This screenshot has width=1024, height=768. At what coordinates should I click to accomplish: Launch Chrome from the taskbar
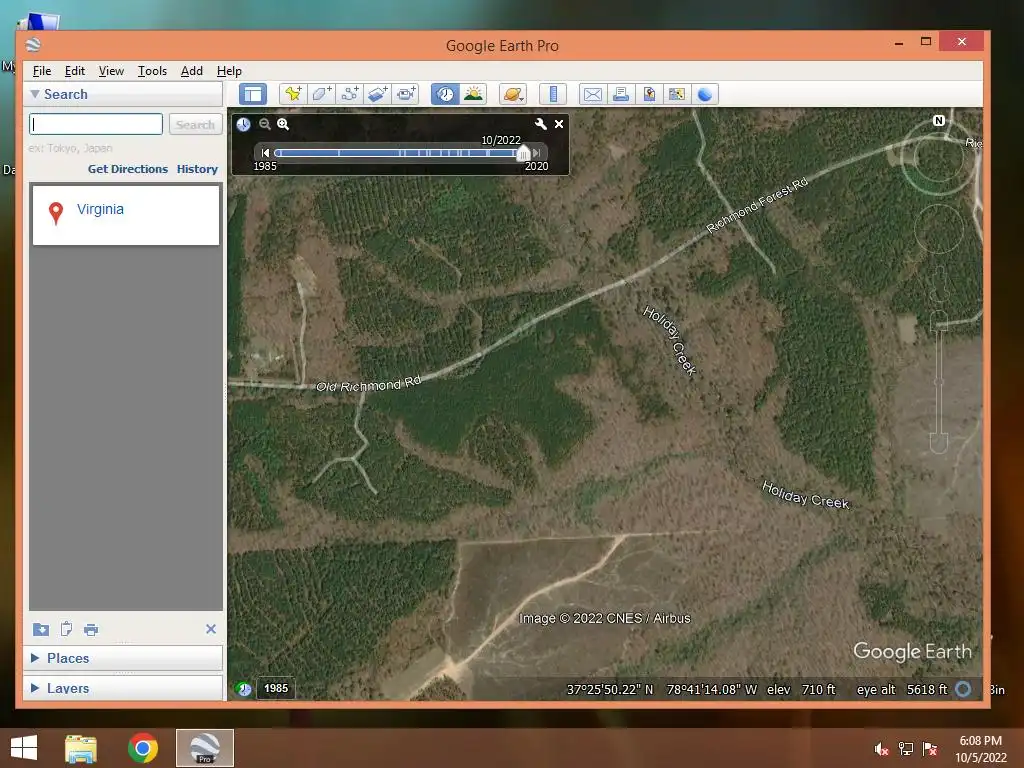143,748
